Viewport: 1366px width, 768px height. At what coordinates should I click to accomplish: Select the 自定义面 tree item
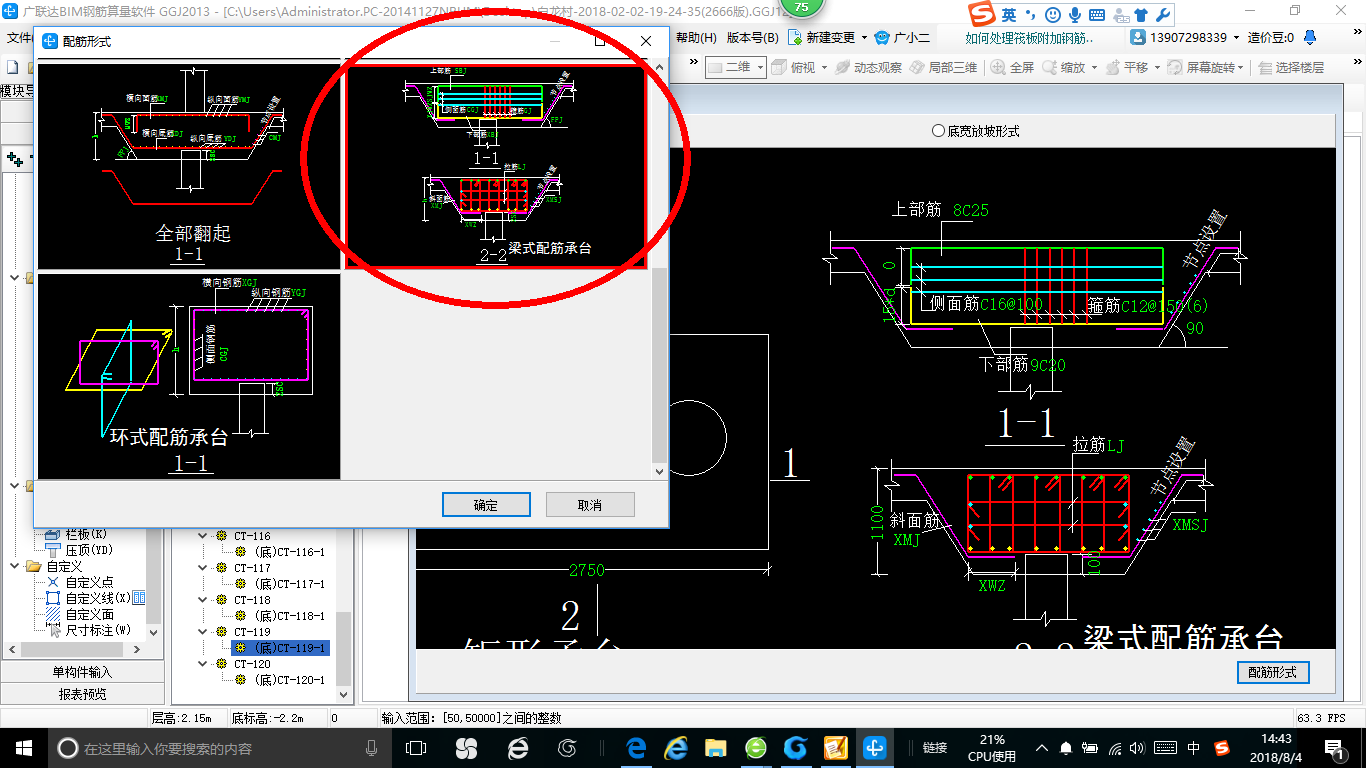click(x=90, y=614)
